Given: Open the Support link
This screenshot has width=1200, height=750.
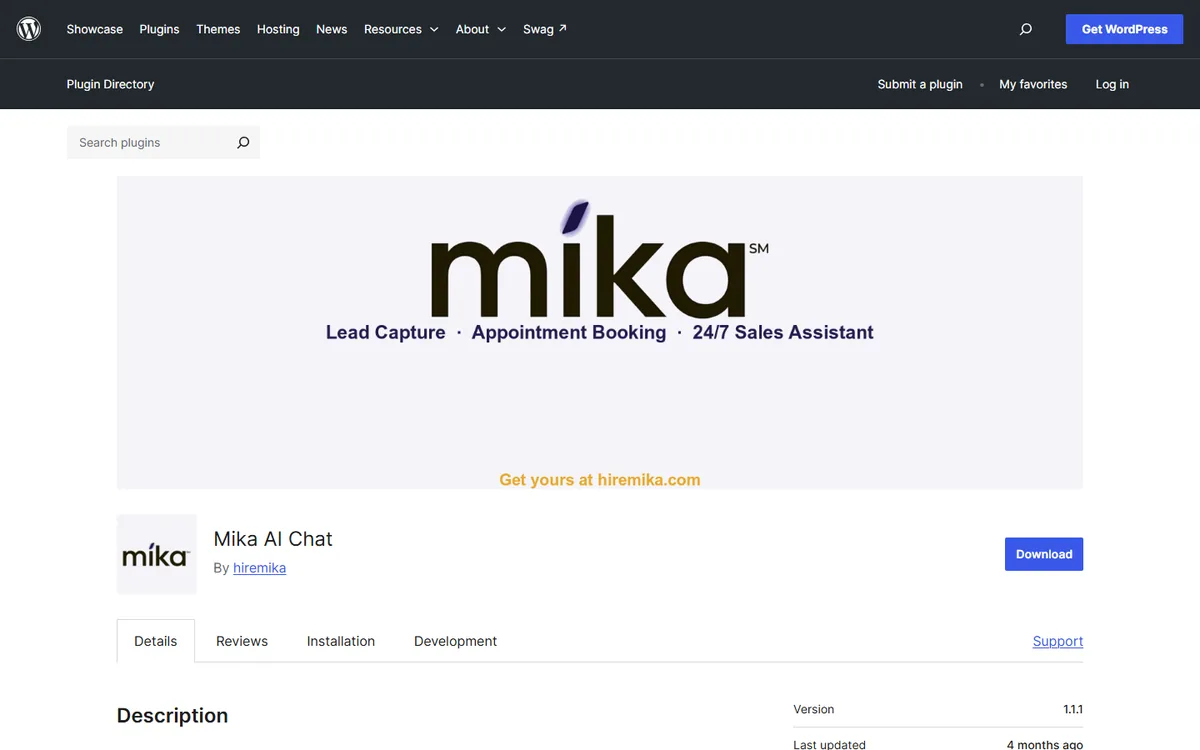Looking at the screenshot, I should 1058,641.
